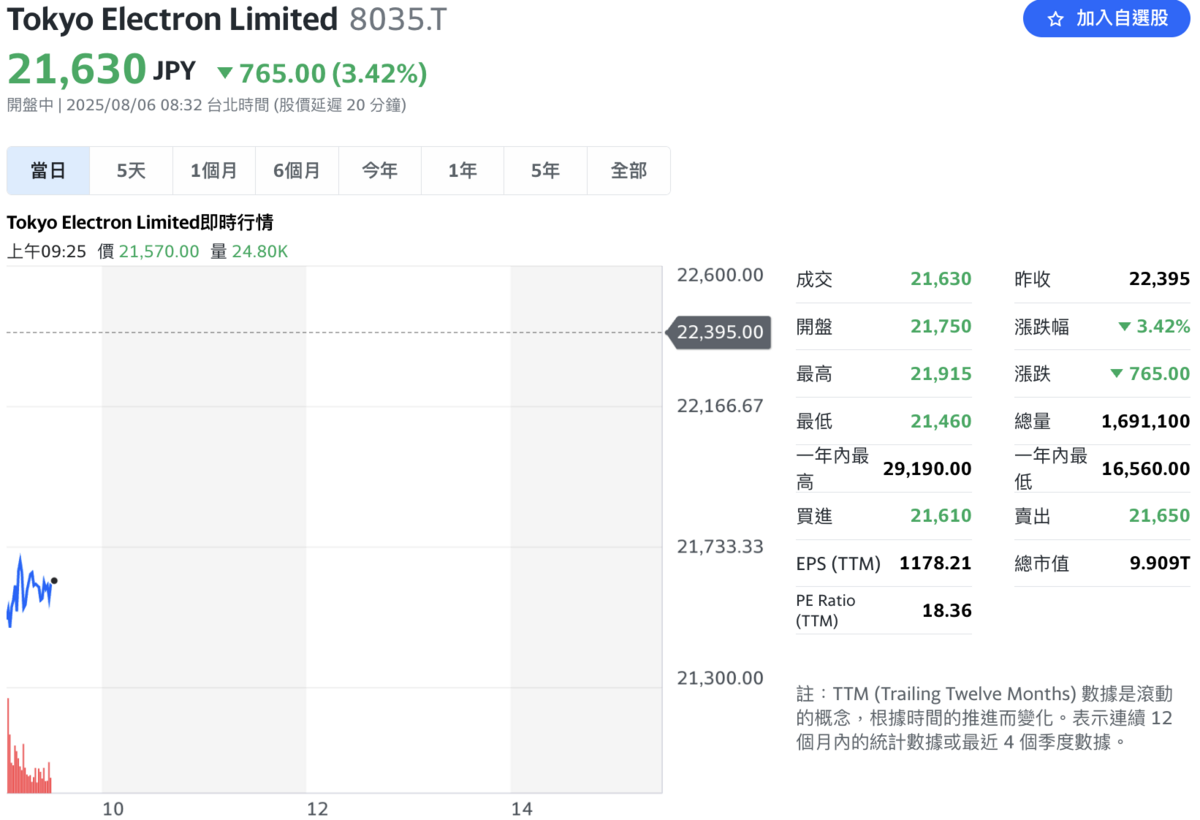This screenshot has height=820, width=1200.
Task: Click the 22,166.67 axis label
Action: click(x=720, y=406)
